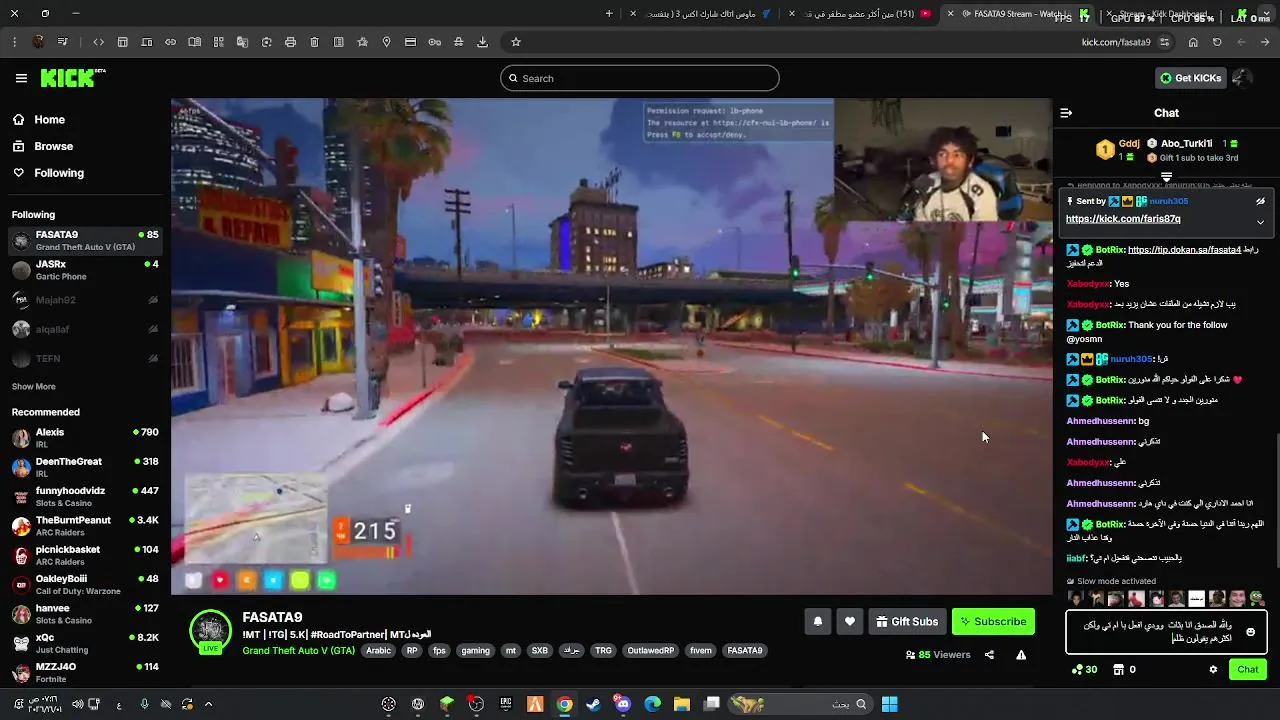Image resolution: width=1280 pixels, height=720 pixels.
Task: Expand Show More followed channels
Action: point(34,386)
